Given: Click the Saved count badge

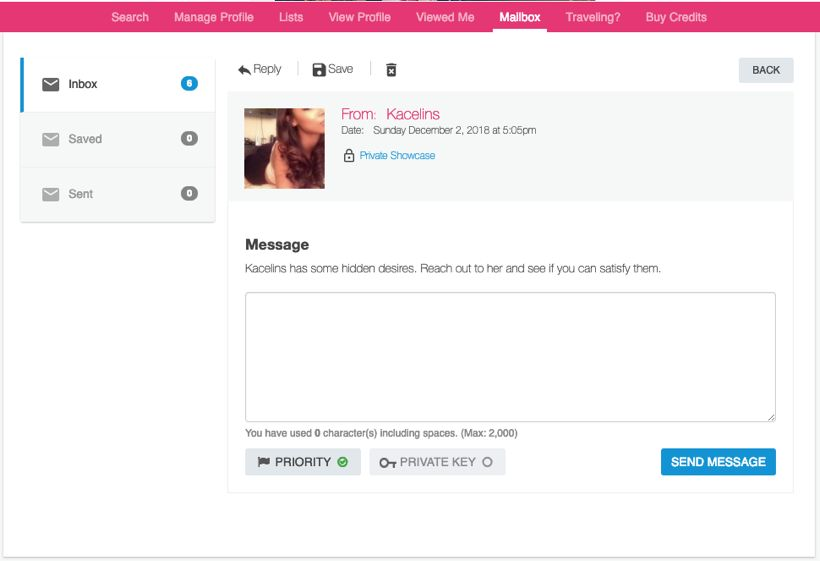Looking at the screenshot, I should point(189,138).
